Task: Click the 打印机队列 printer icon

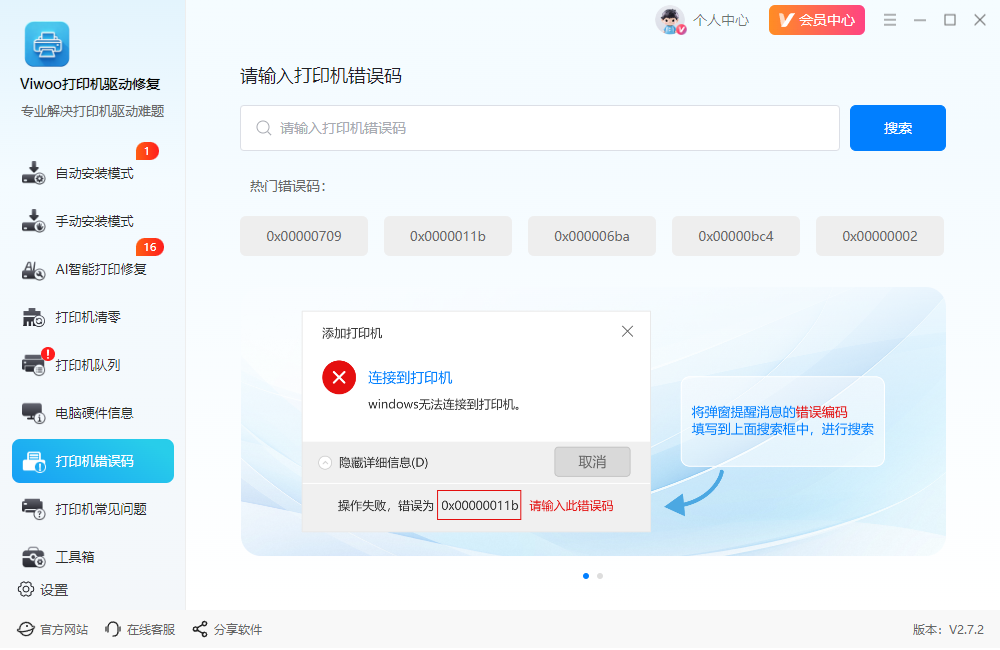Action: 33,364
